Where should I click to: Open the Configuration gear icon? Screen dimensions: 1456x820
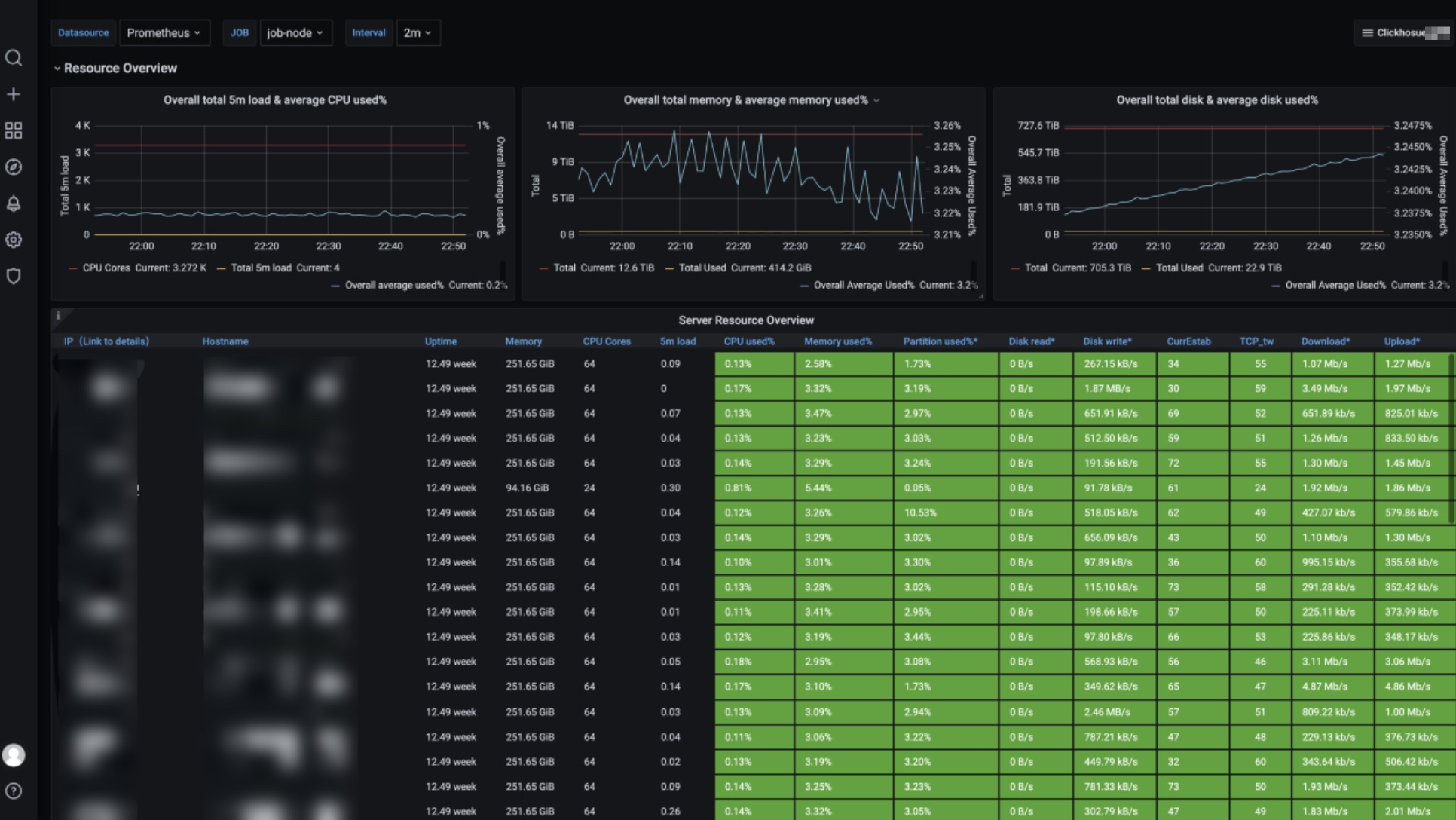(14, 240)
